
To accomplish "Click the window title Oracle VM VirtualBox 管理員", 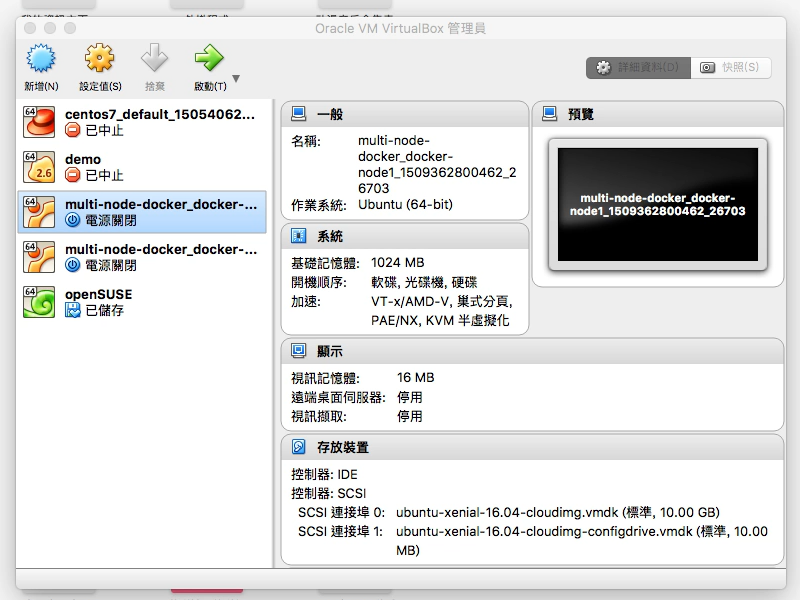I will click(401, 29).
